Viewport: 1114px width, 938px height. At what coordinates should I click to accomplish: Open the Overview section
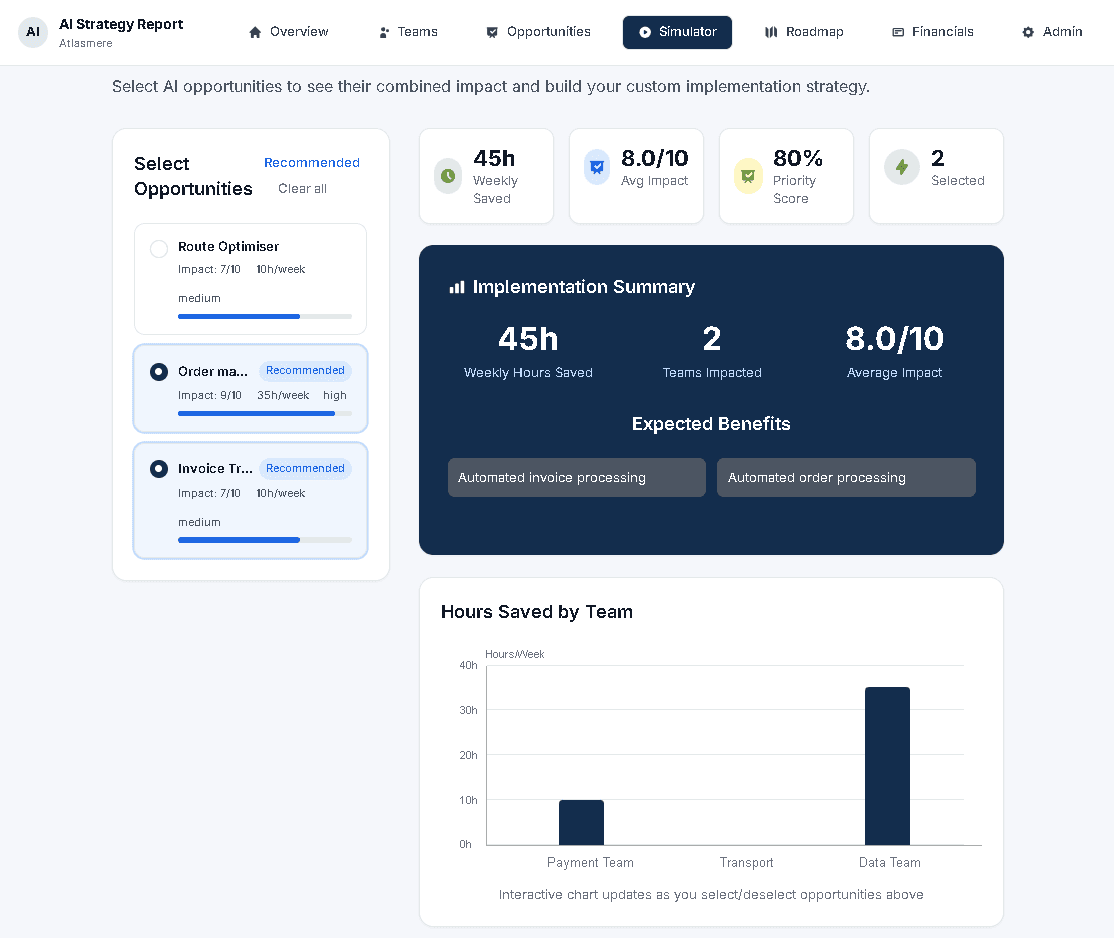(289, 31)
